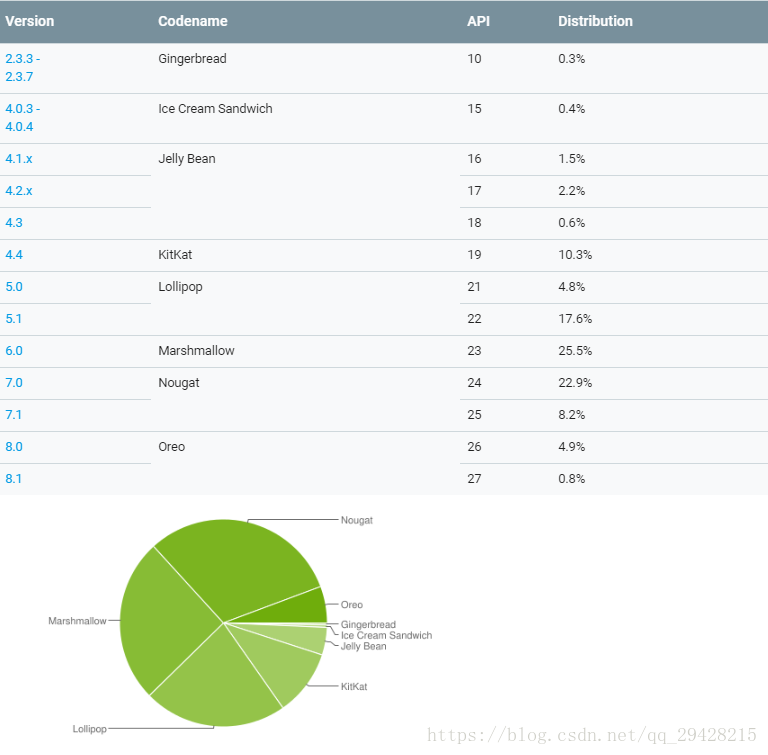
Task: Open the 8.0 Oreo version link
Action: pyautogui.click(x=14, y=447)
